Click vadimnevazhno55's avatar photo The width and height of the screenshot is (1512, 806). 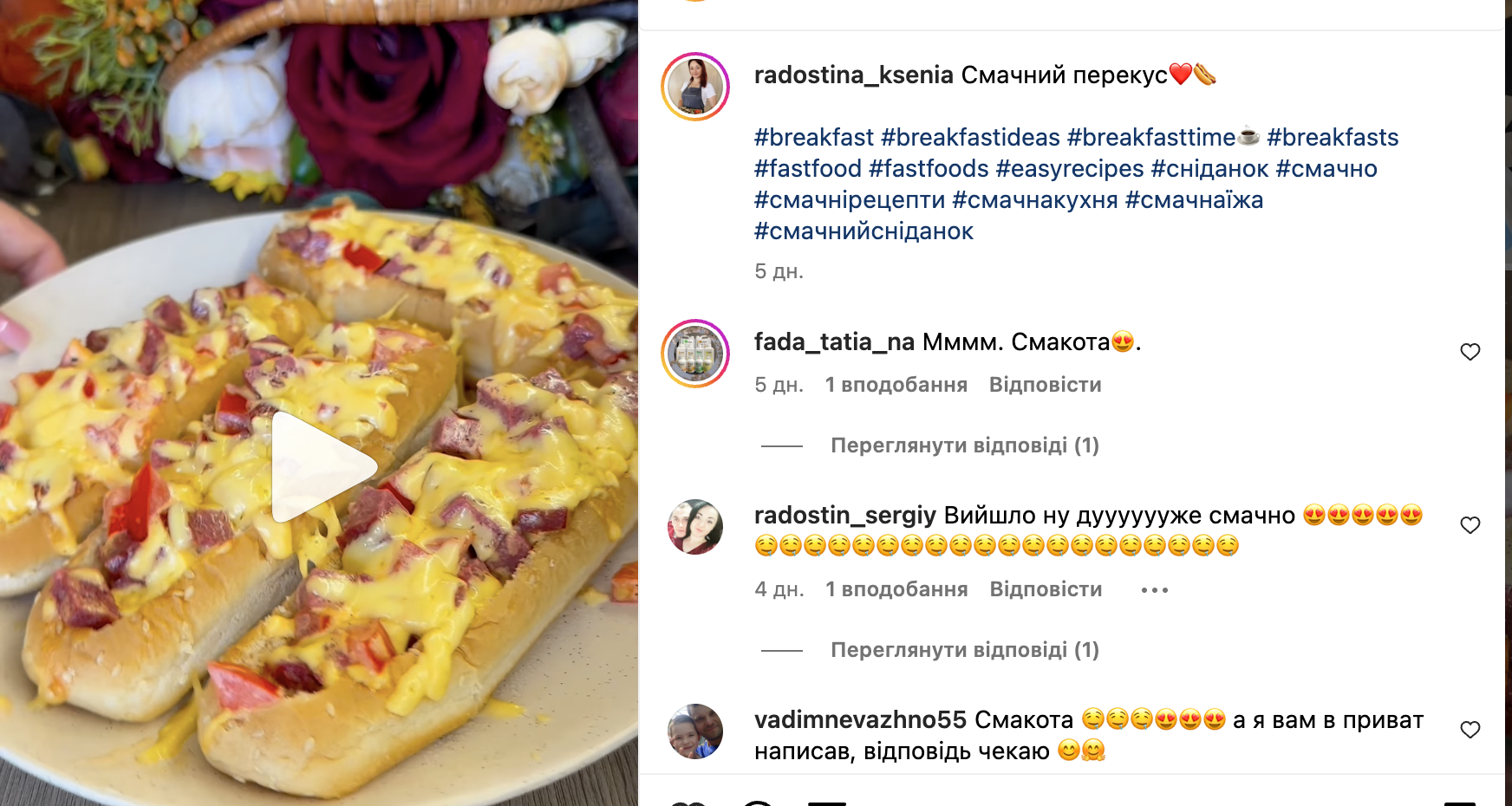695,731
